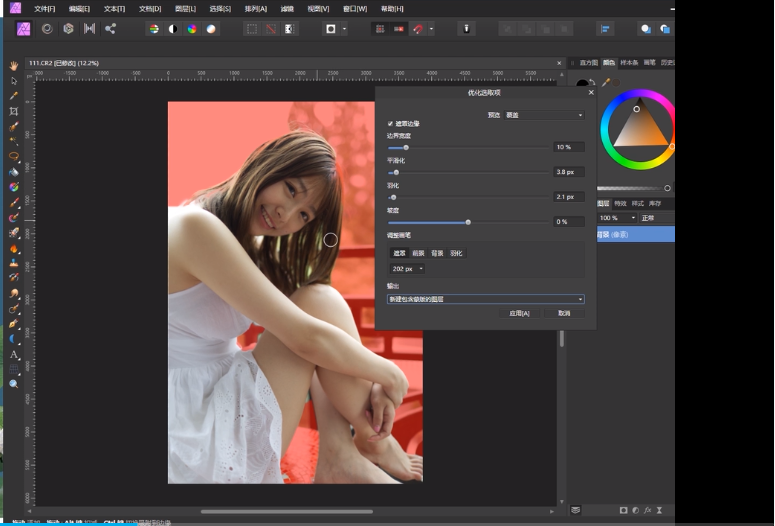This screenshot has width=775, height=526.
Task: Open the Quick Mask options arrow
Action: point(344,29)
